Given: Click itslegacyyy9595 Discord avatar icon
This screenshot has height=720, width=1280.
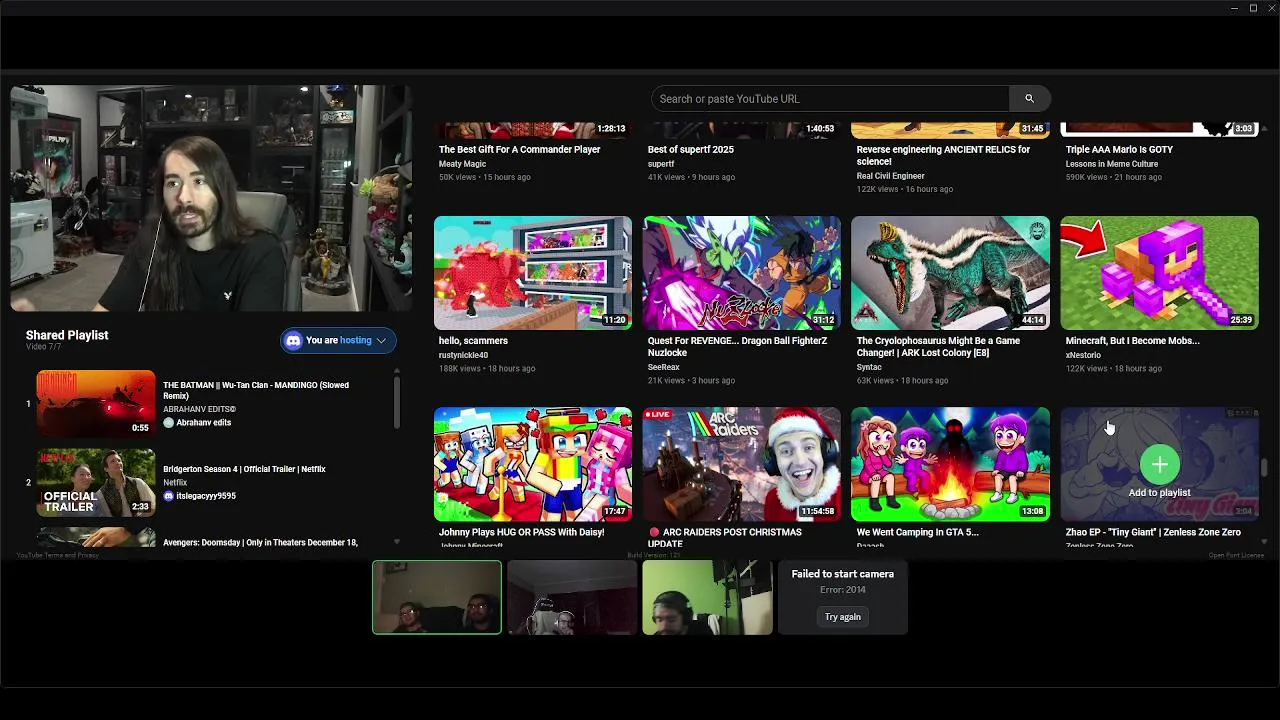Looking at the screenshot, I should (168, 496).
